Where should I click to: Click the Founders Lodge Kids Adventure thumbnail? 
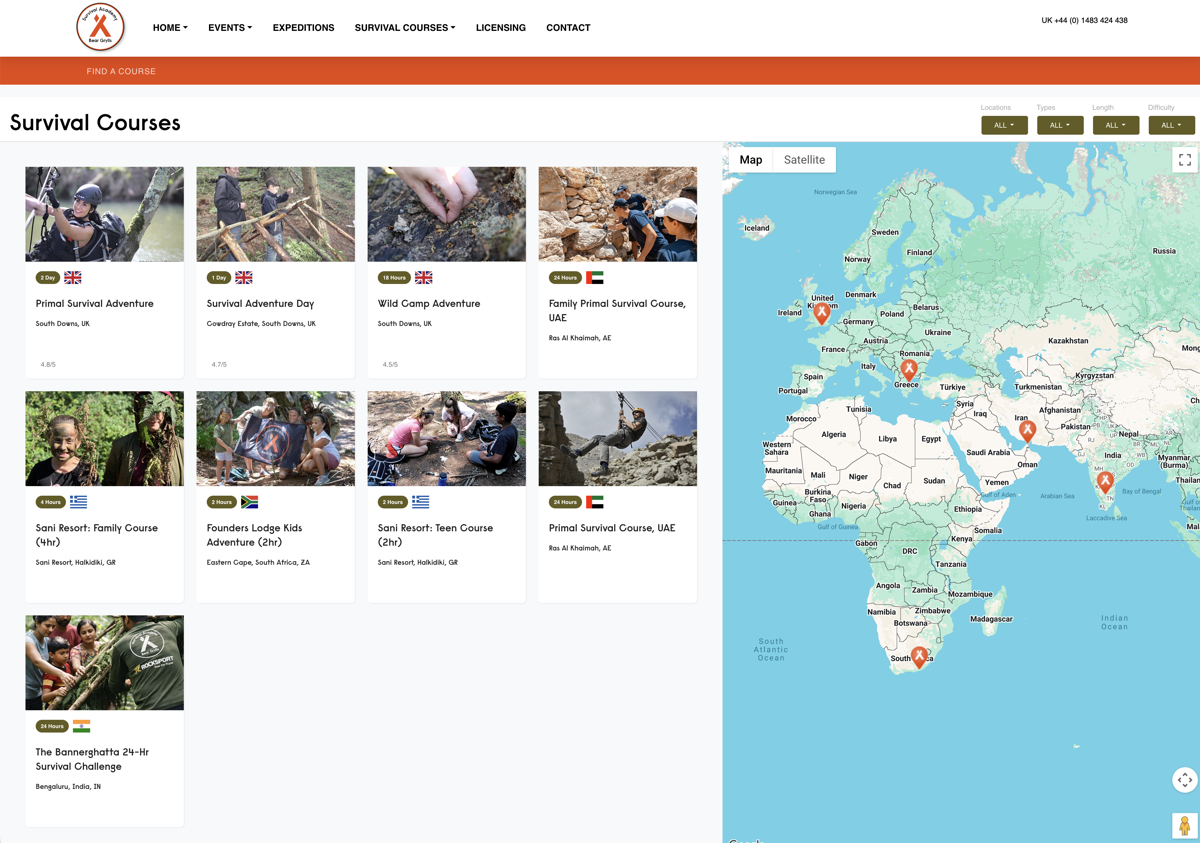[276, 438]
